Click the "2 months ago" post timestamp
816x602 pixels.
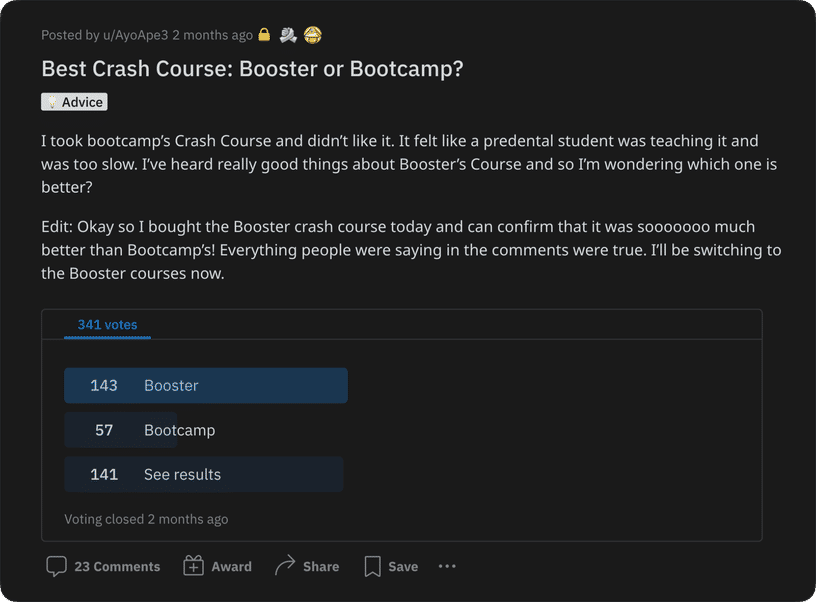(x=212, y=35)
